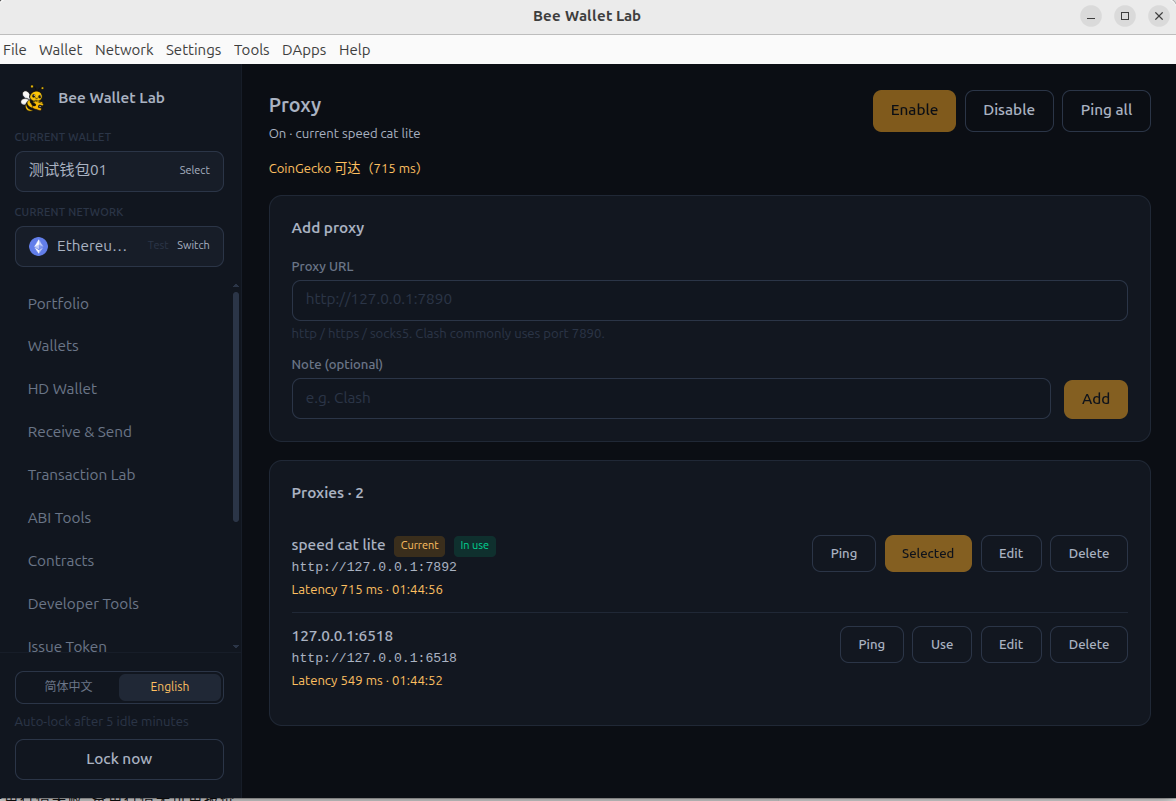This screenshot has height=801, width=1176.
Task: Focus the Proxy URL input field
Action: pos(709,300)
